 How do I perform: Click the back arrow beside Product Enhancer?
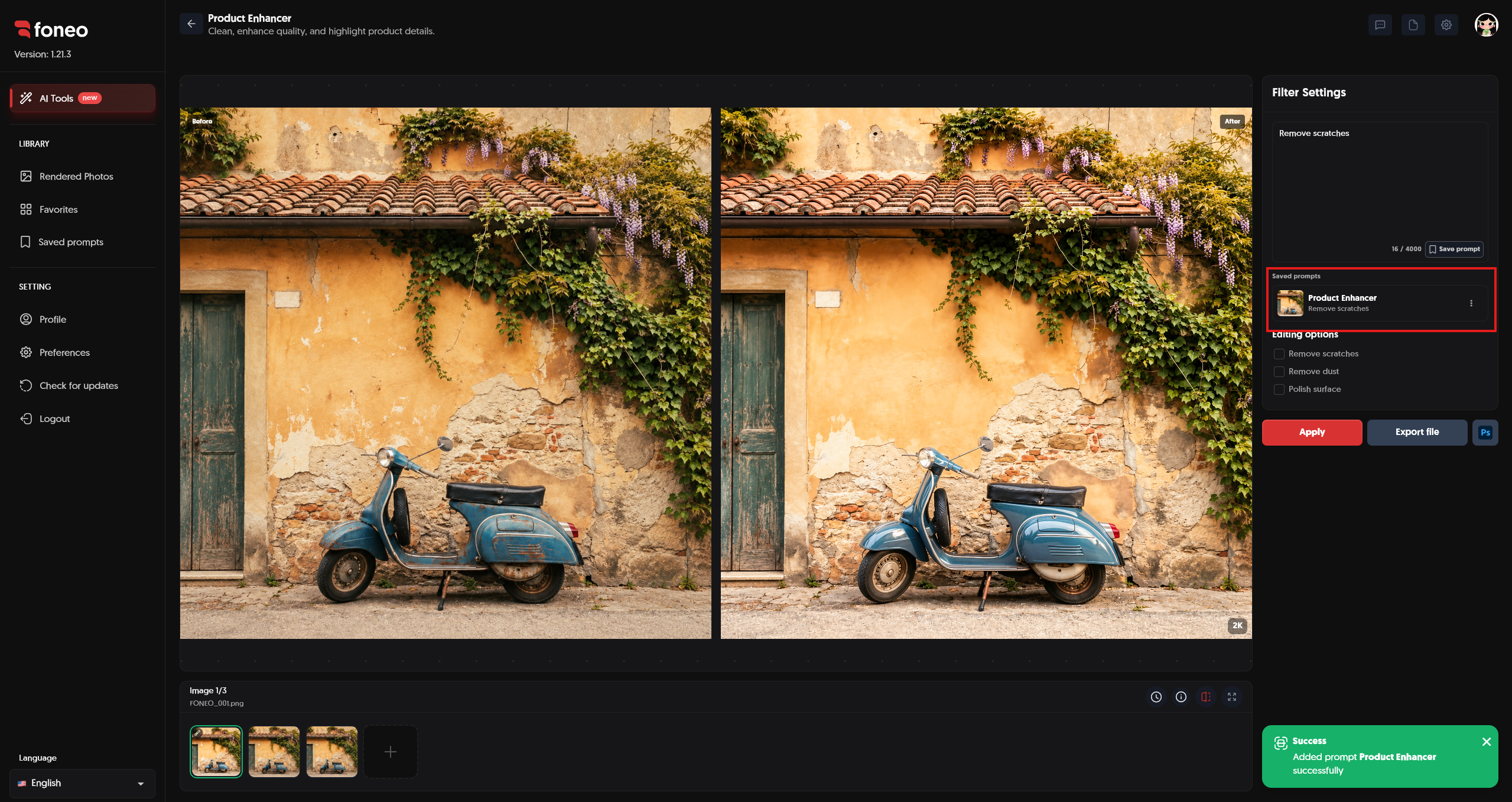click(191, 24)
